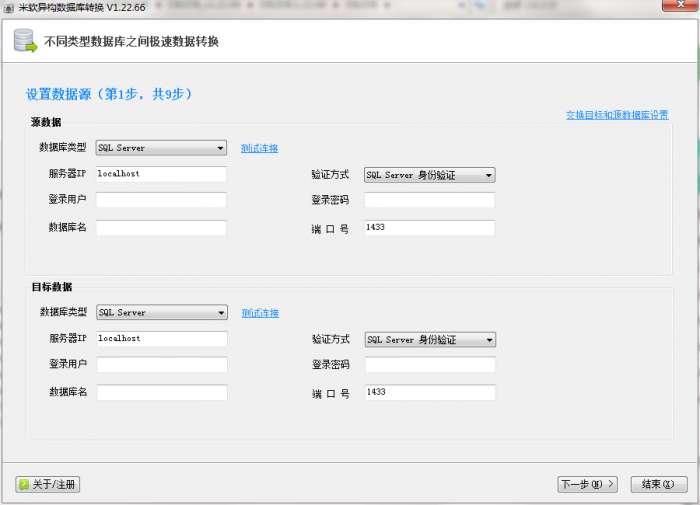
Task: Click the 交换目标和源数据库设置 link
Action: pyautogui.click(x=616, y=115)
